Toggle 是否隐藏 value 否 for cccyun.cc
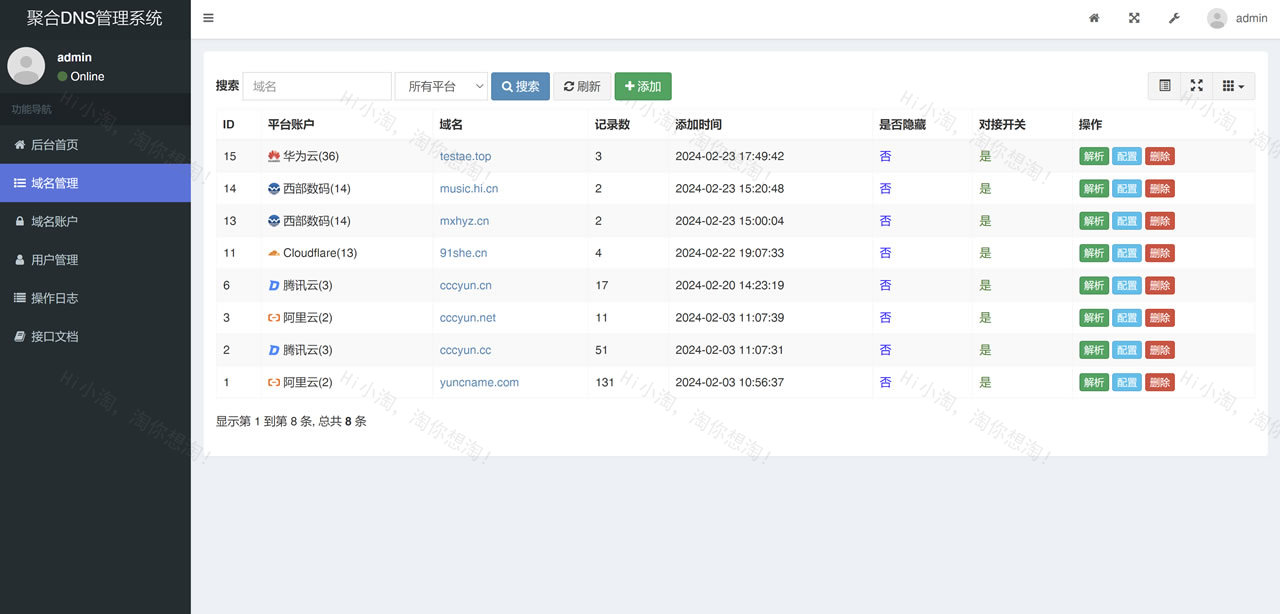 885,350
